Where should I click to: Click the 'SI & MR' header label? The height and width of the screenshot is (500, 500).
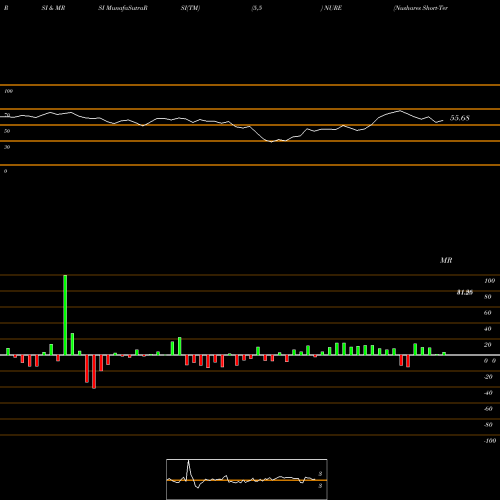point(53,8)
